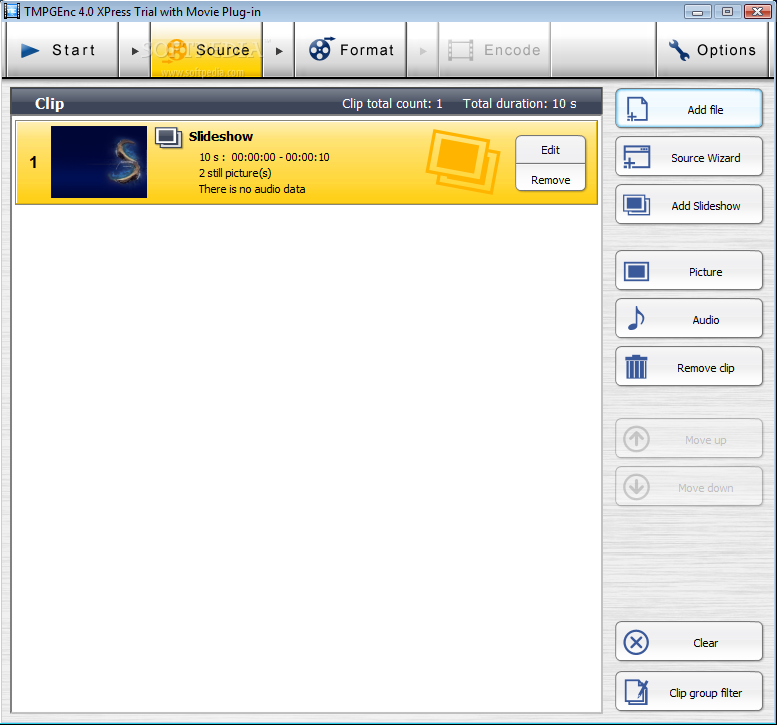Viewport: 777px width, 725px height.
Task: Click the clip number 1 label
Action: (33, 162)
